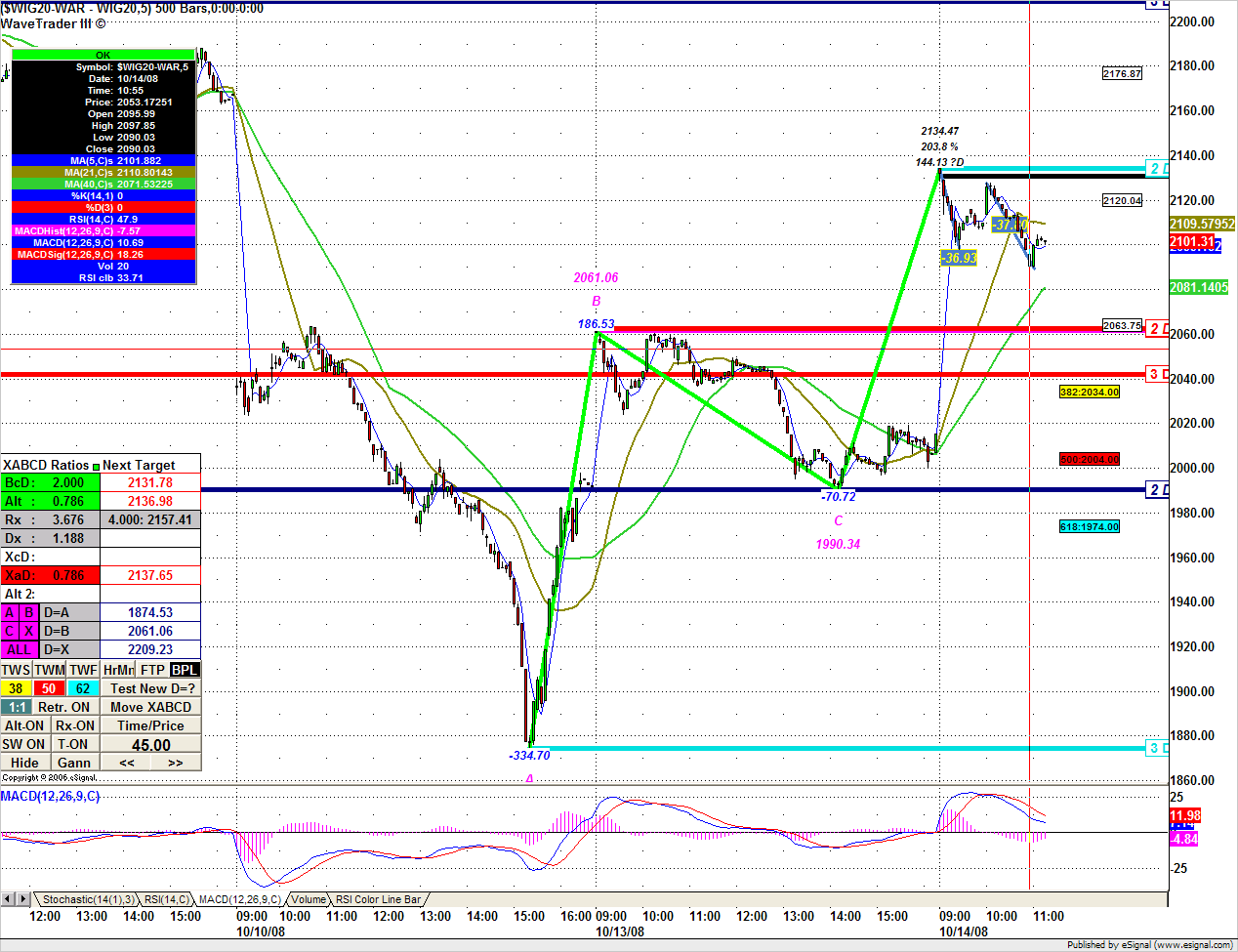Toggle the Retr. ON setting

[x=64, y=707]
